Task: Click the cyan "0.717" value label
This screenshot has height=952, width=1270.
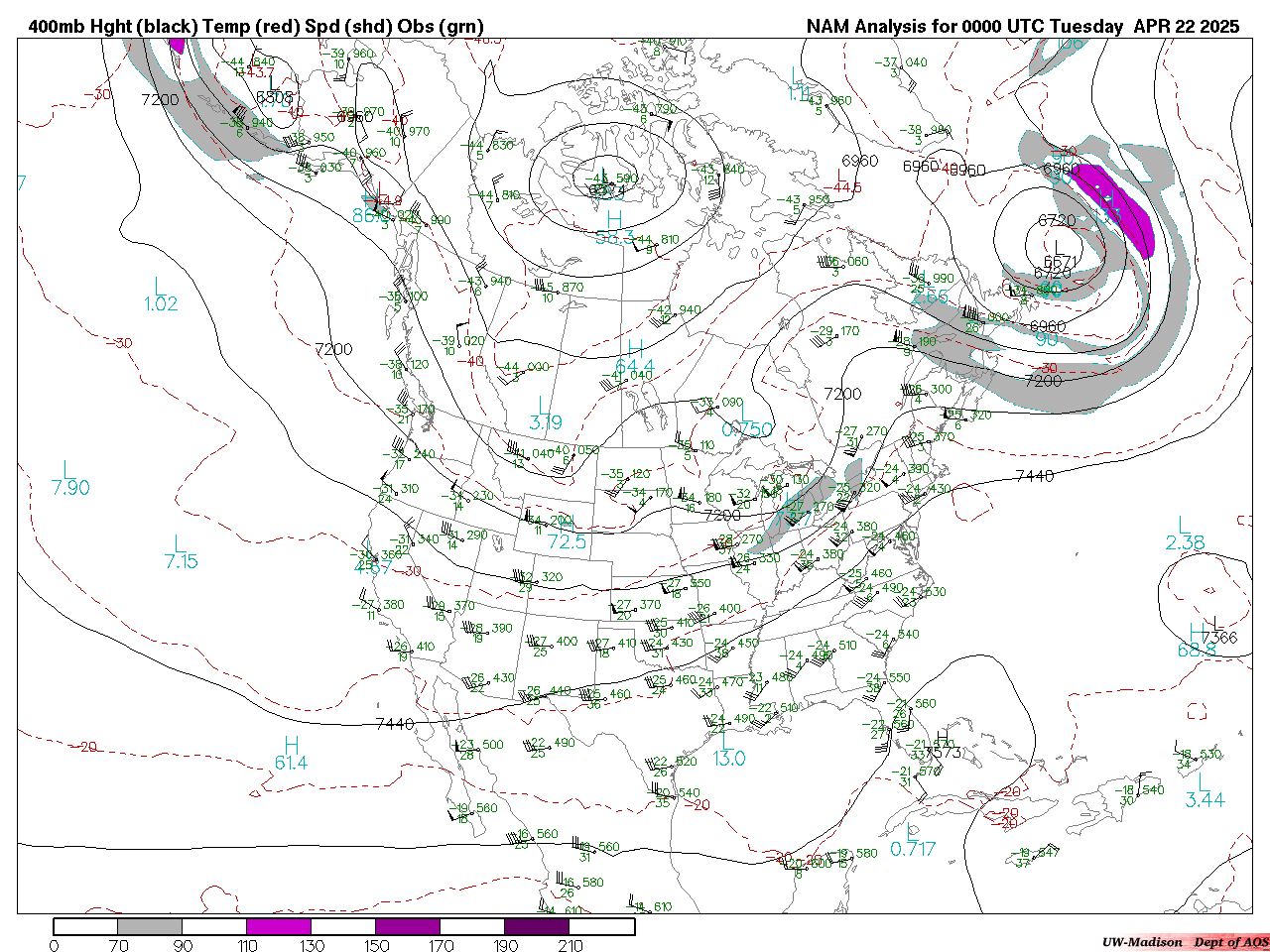Action: pyautogui.click(x=913, y=849)
